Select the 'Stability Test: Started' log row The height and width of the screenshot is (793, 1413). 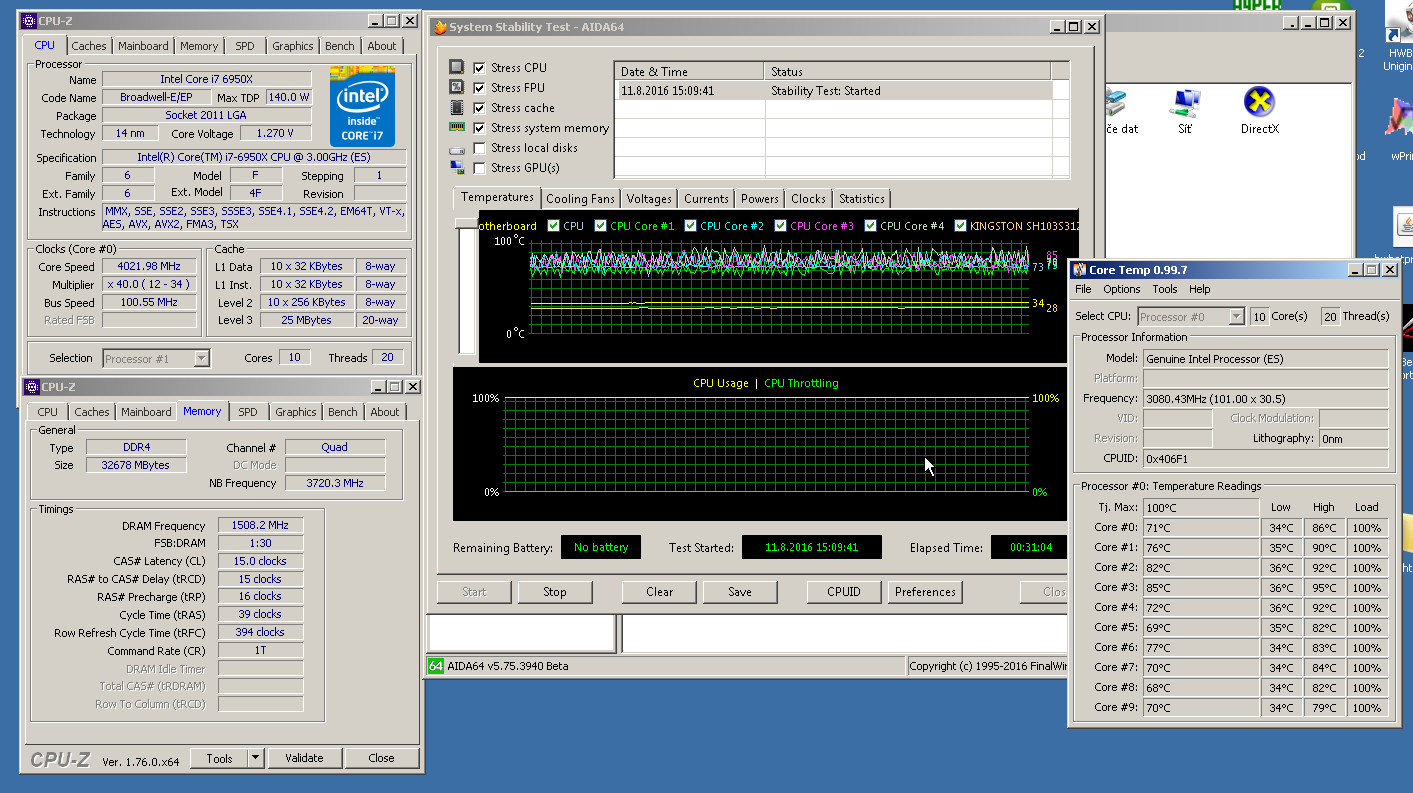[833, 90]
